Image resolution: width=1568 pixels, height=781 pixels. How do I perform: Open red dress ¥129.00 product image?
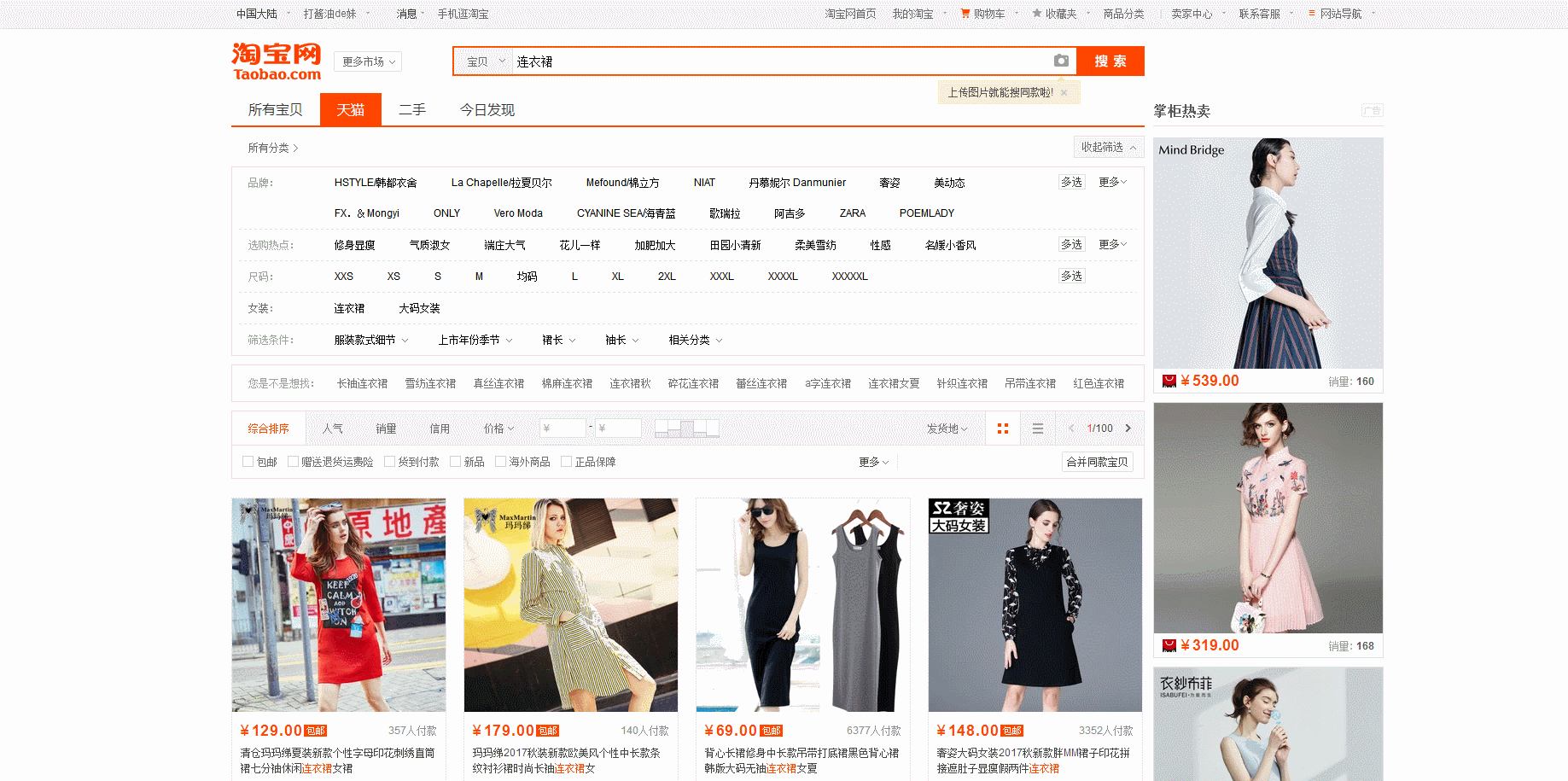pyautogui.click(x=339, y=605)
